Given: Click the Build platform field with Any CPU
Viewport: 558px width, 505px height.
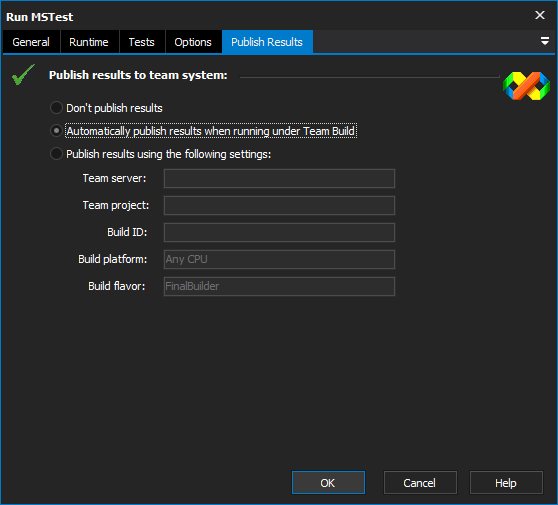Looking at the screenshot, I should coord(279,259).
